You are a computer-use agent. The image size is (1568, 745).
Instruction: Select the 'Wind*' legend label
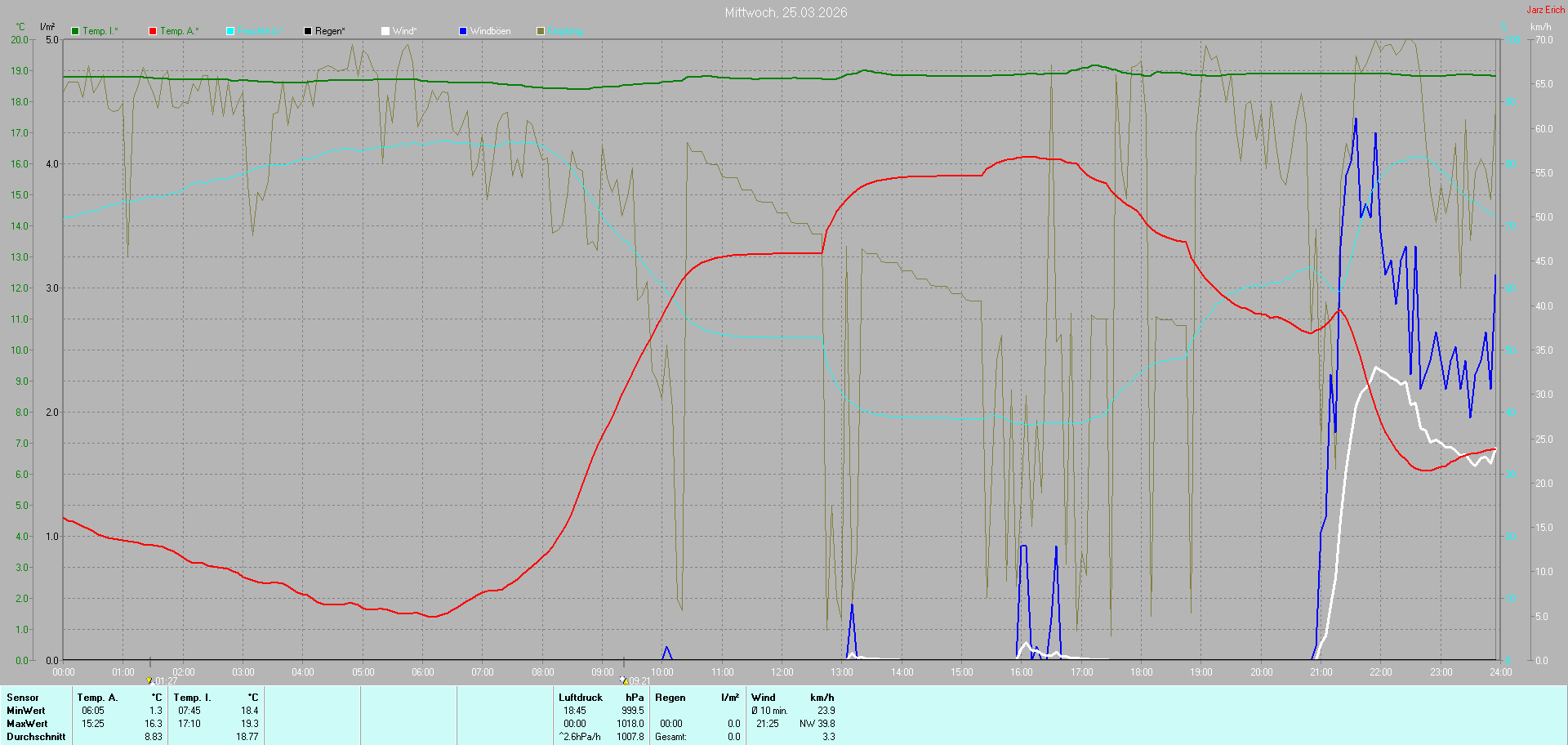(405, 31)
